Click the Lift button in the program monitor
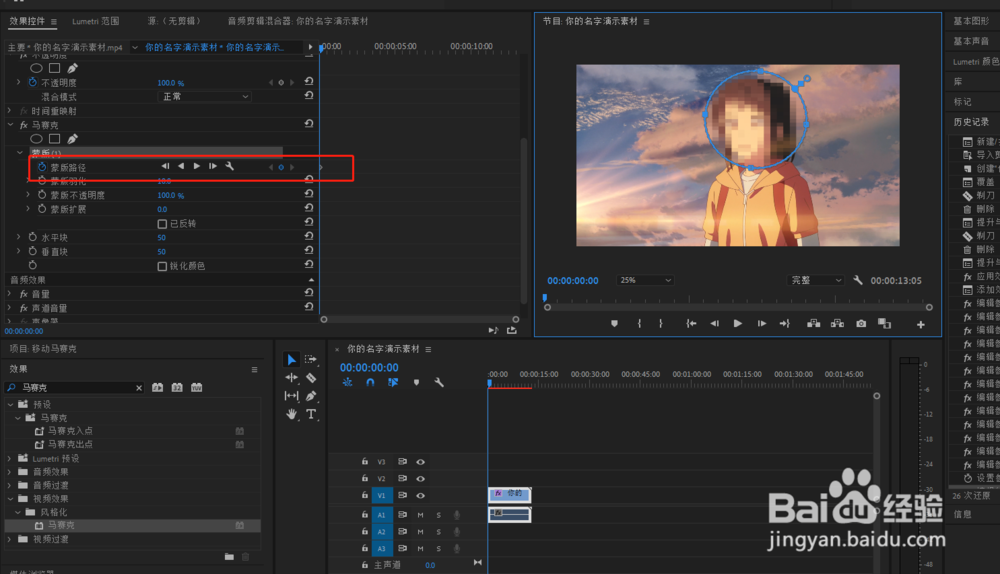The image size is (1000, 574). (x=813, y=324)
